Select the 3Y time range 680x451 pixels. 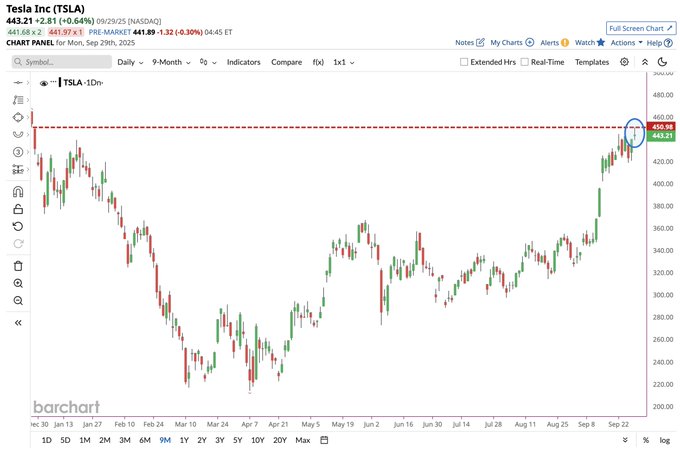click(220, 440)
